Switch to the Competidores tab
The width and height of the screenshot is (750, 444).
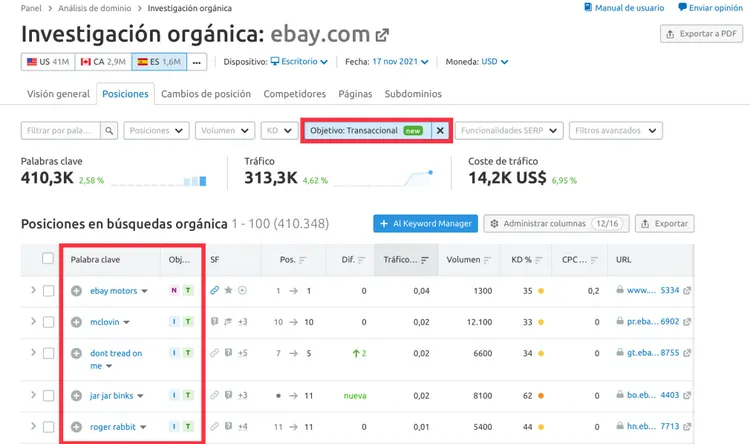(295, 94)
